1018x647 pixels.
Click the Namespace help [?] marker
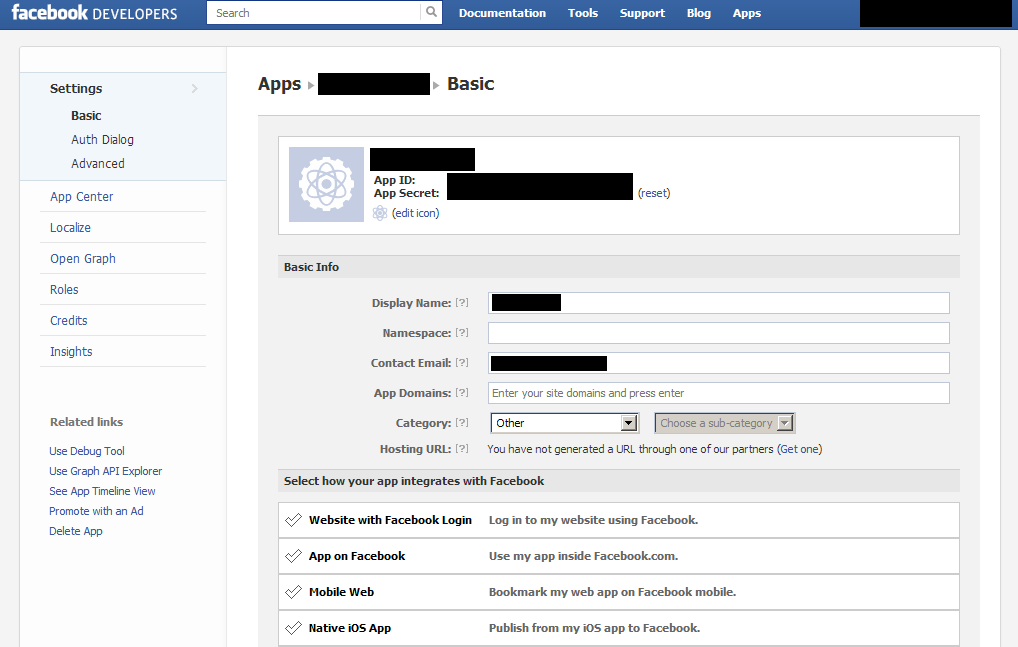[462, 332]
